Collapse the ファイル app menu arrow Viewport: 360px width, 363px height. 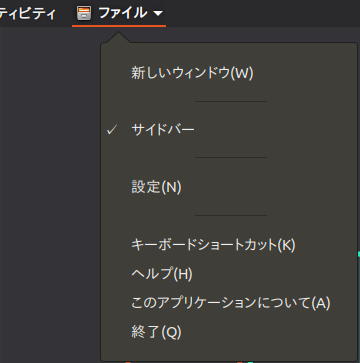[x=158, y=14]
